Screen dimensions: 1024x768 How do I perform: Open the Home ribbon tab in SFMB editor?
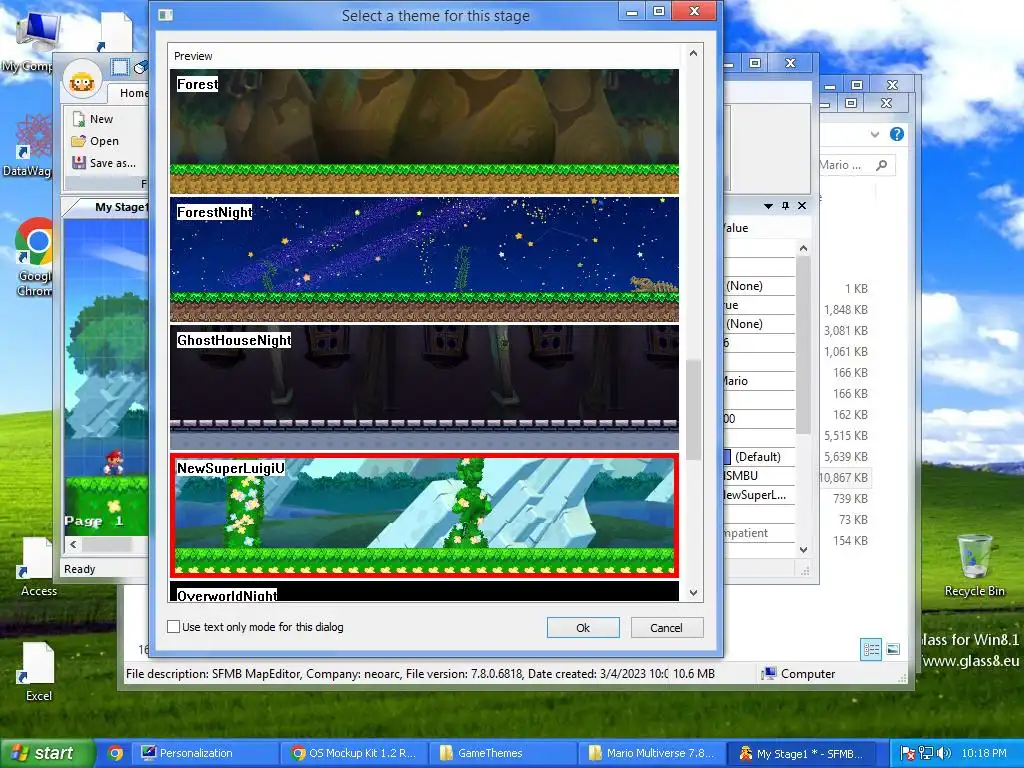133,93
